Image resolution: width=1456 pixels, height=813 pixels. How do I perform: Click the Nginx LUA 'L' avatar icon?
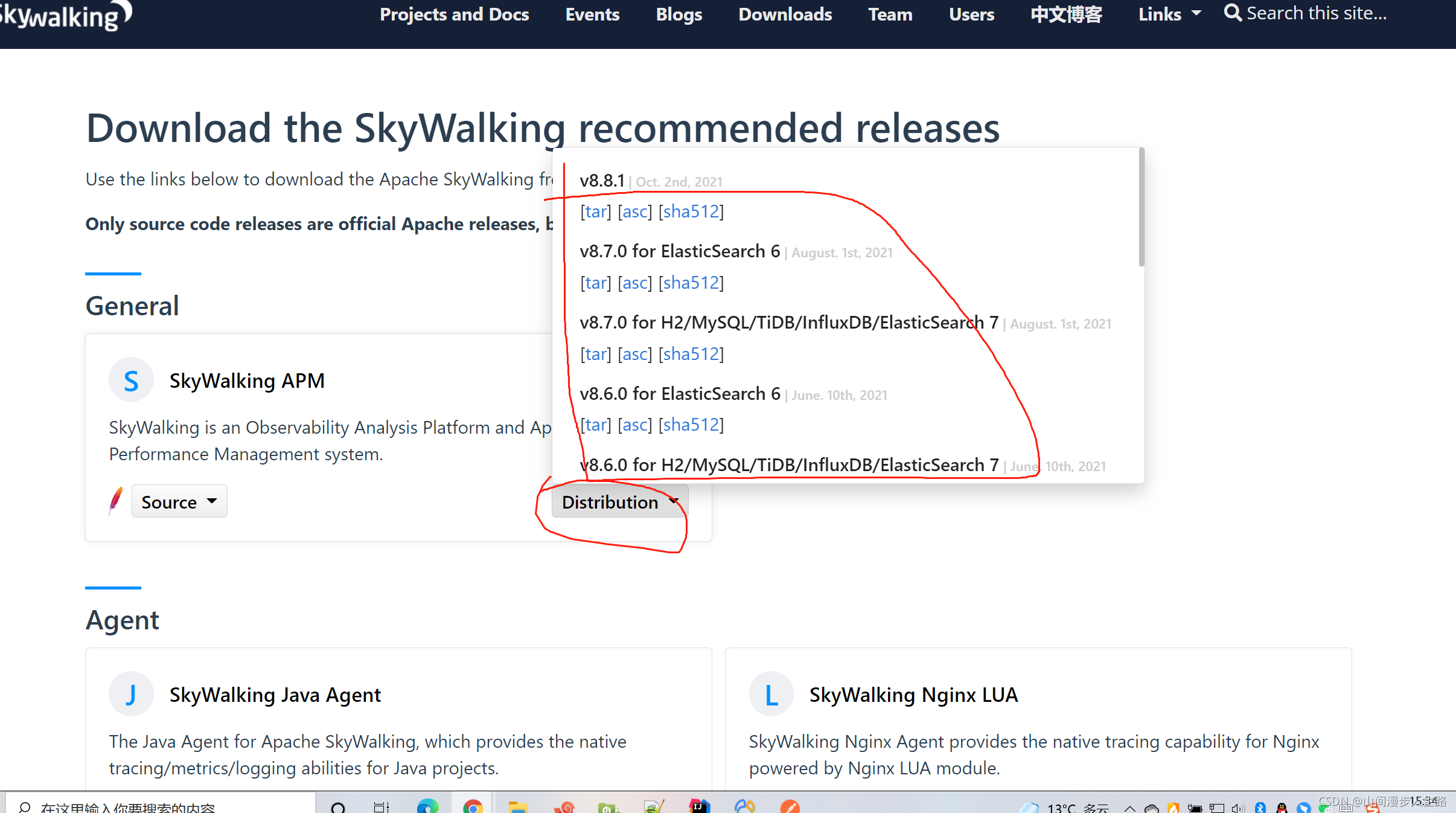[771, 694]
